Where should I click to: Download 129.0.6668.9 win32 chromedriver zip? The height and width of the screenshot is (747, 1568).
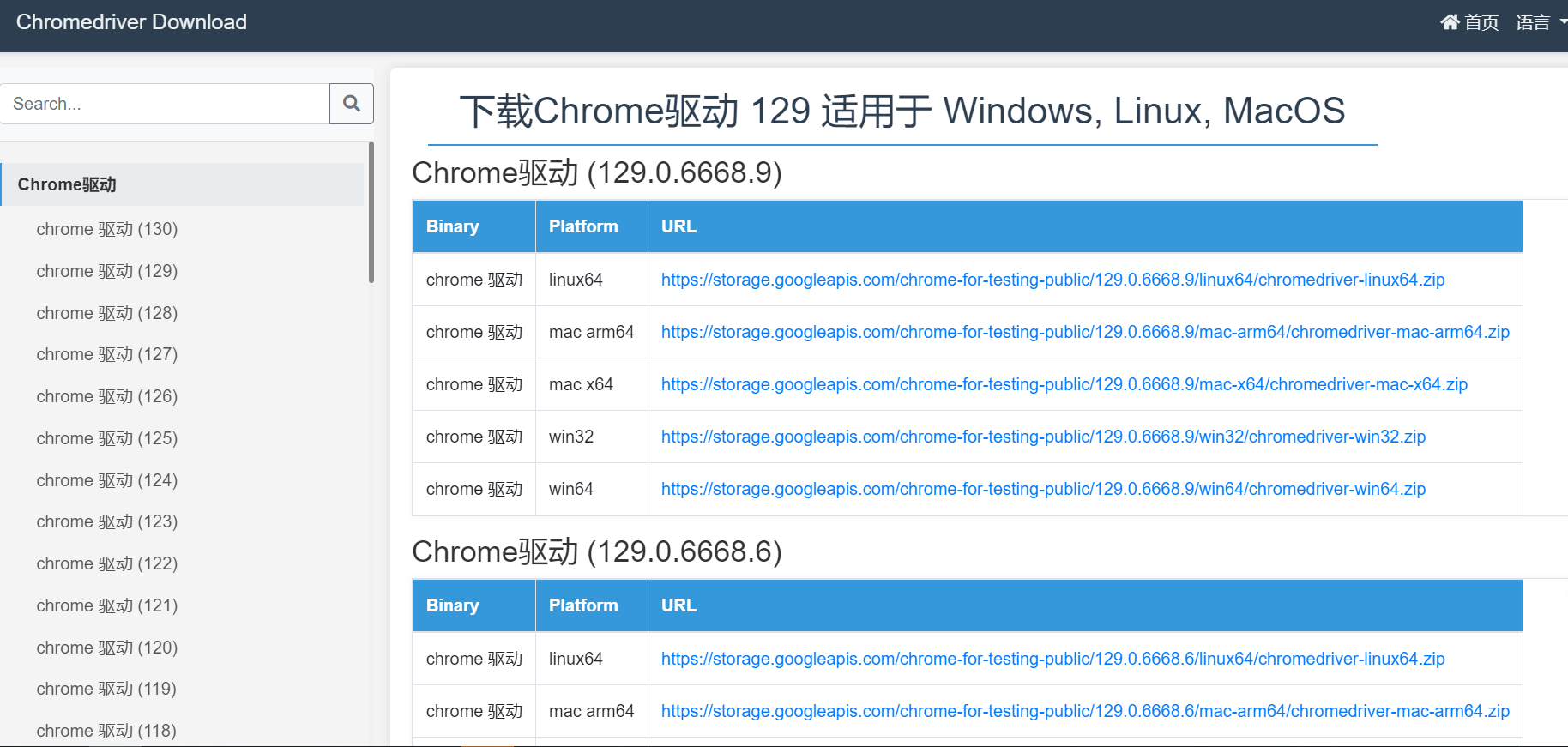pos(1043,437)
